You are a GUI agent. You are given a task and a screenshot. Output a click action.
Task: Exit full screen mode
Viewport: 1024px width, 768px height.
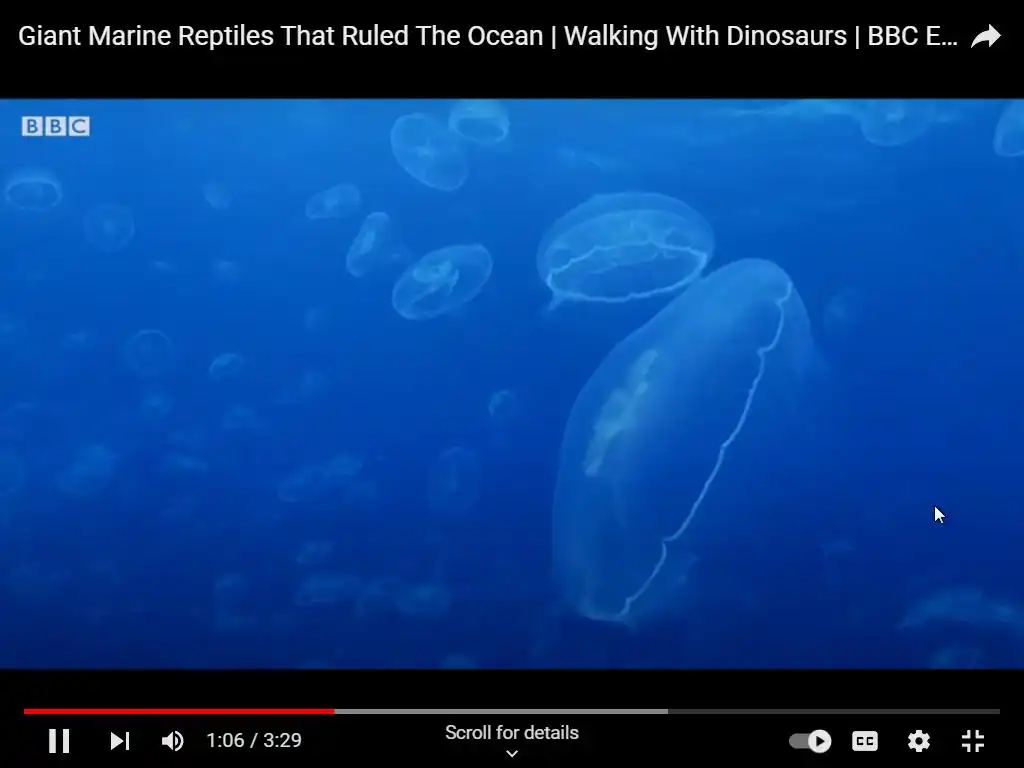pyautogui.click(x=973, y=741)
